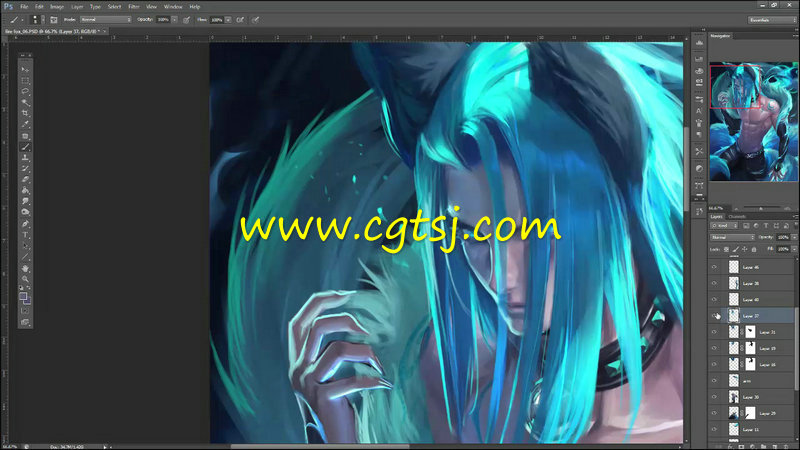
Task: Select the Paint Bucket tool
Action: [x=25, y=190]
